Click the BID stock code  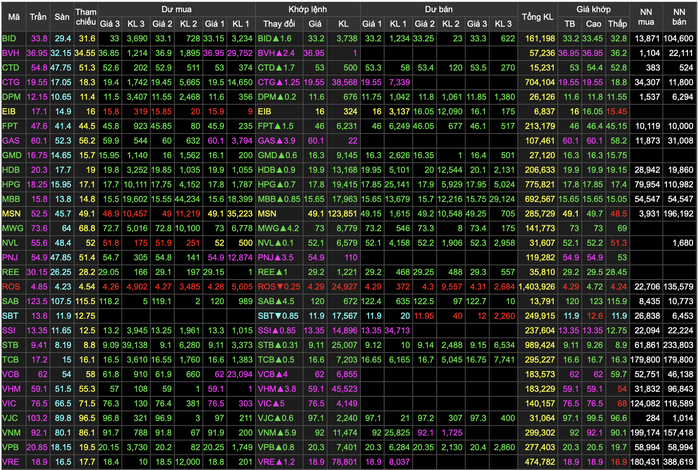point(9,39)
